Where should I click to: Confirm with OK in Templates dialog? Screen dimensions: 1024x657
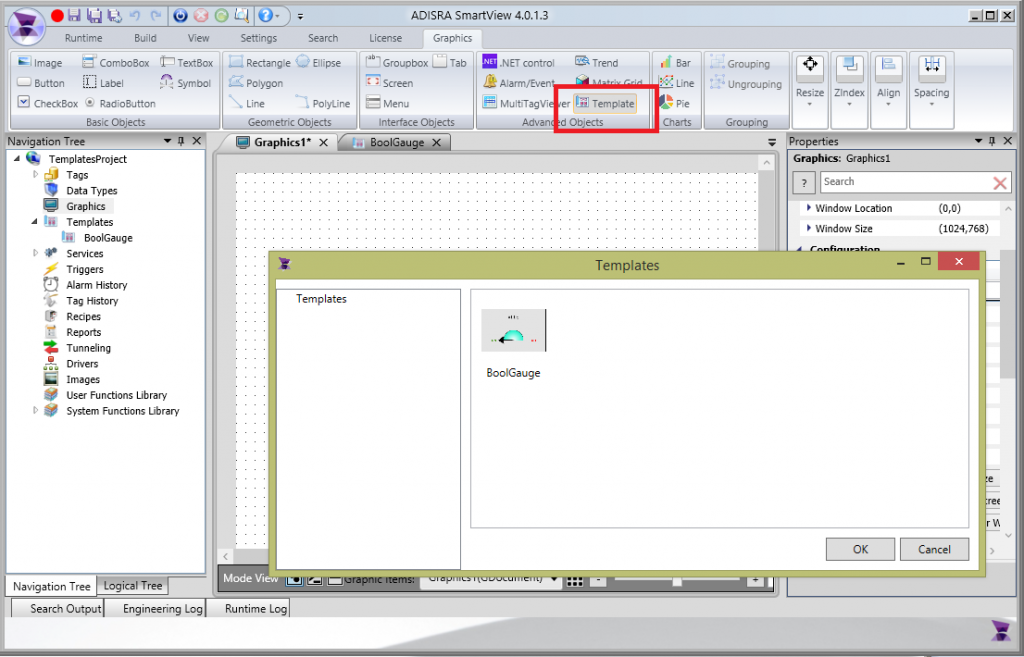[860, 549]
